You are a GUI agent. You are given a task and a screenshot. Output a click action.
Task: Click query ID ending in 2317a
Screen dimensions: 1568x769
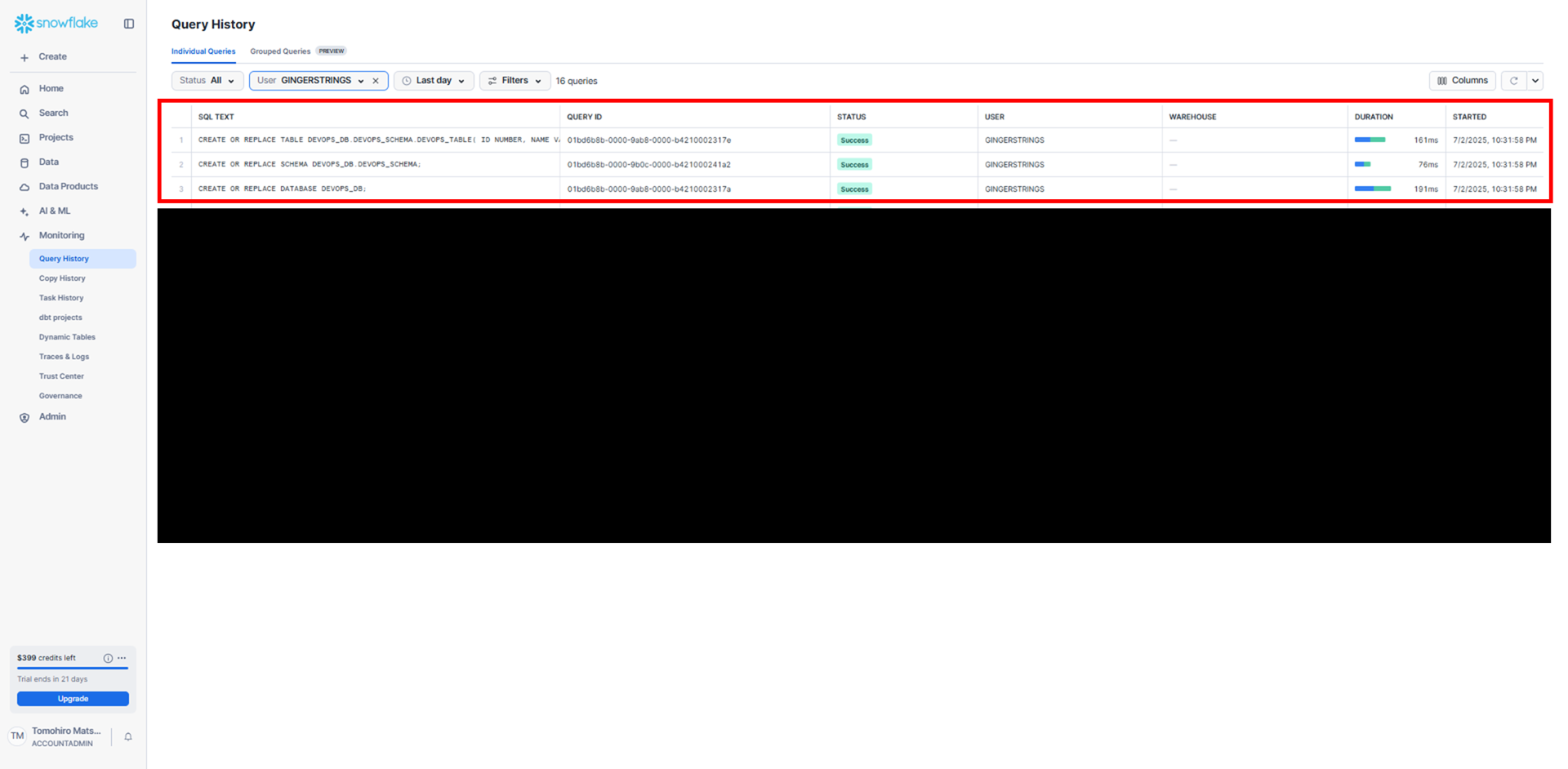pyautogui.click(x=649, y=189)
